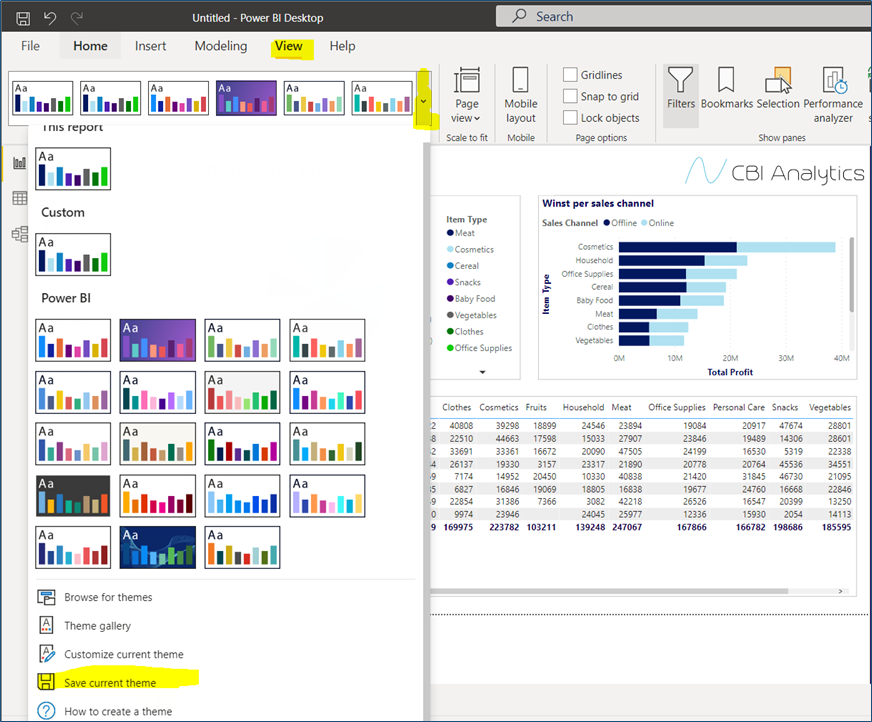872x722 pixels.
Task: Click the table horizontal scrollbar
Action: coord(609,591)
